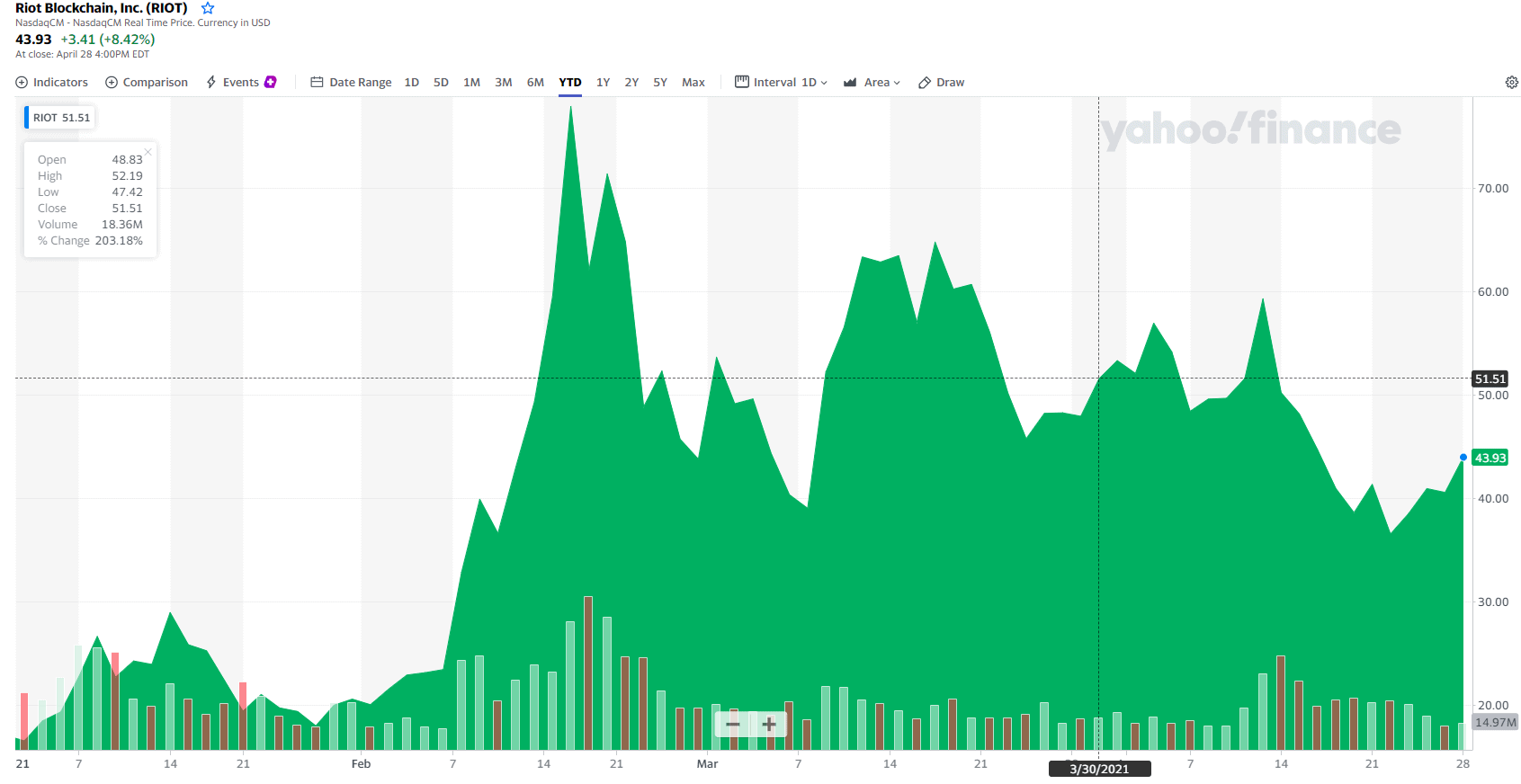The height and width of the screenshot is (784, 1521).
Task: Click the % Change 203.18% tooltip row
Action: [x=90, y=241]
